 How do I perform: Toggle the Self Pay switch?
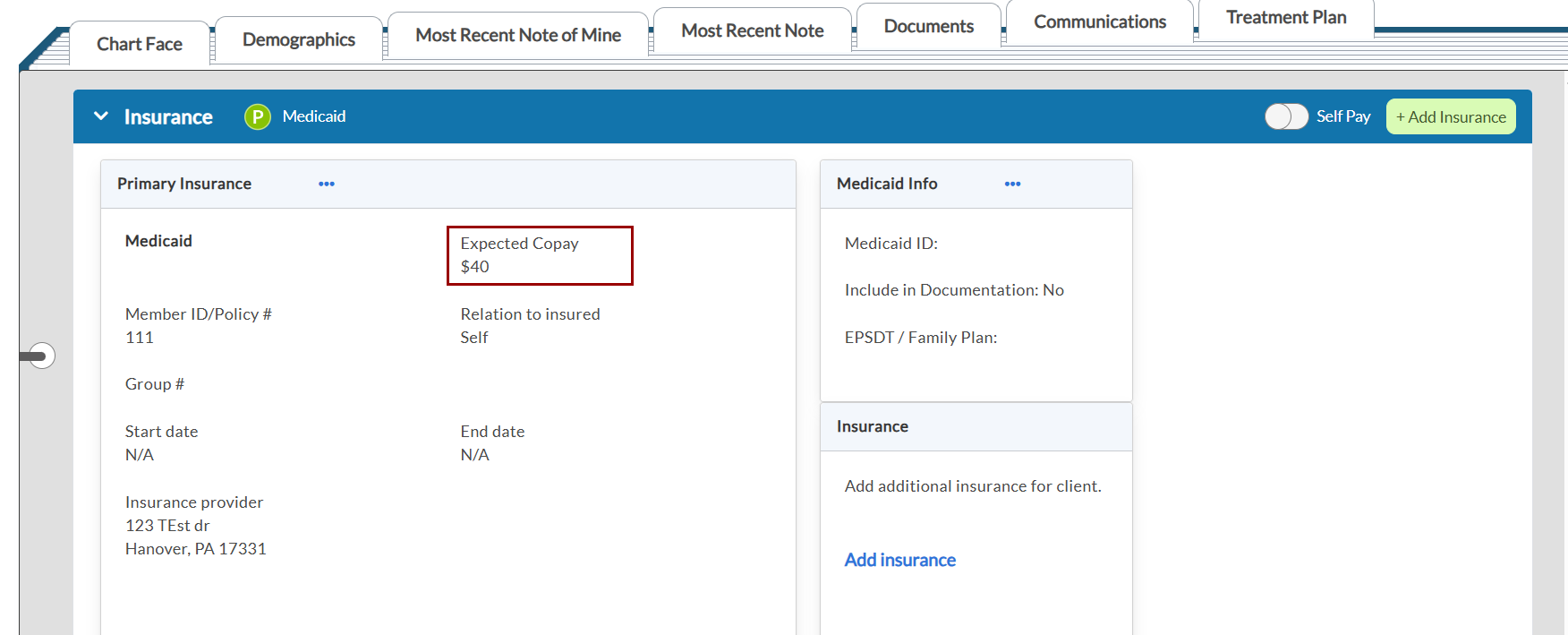click(1286, 116)
